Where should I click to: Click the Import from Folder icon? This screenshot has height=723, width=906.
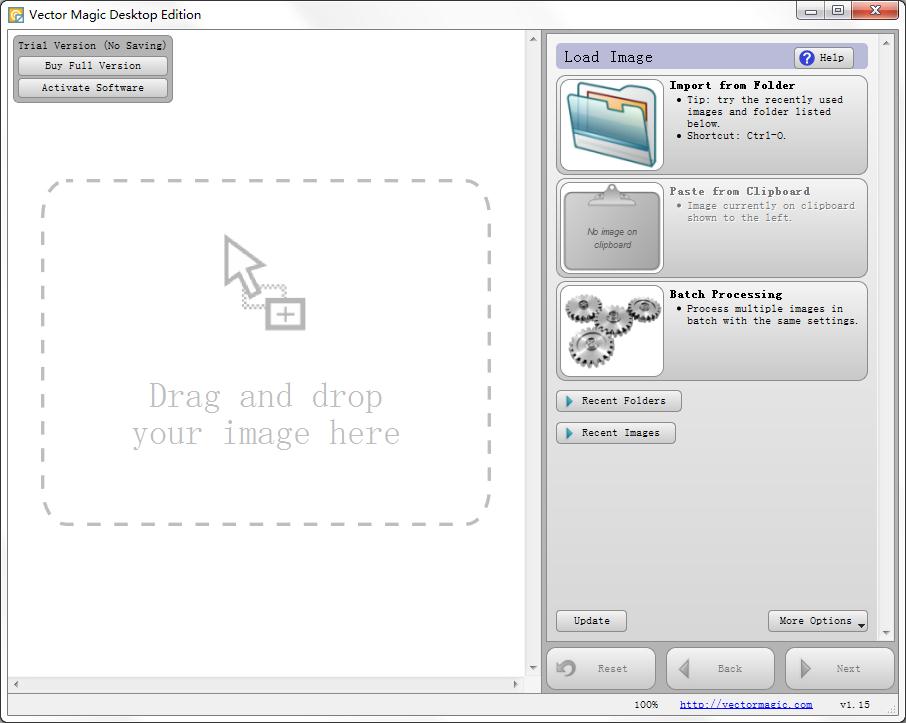(612, 125)
